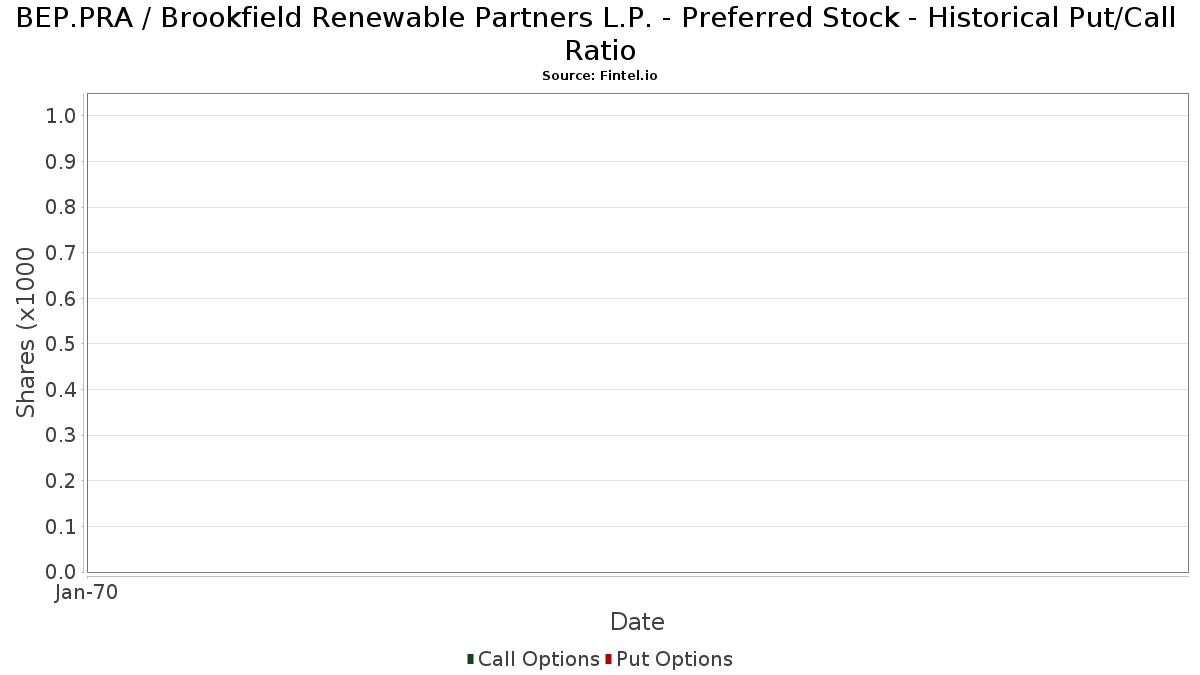Click the Date axis title
Viewport: 1200px width, 675px height.
click(x=637, y=622)
